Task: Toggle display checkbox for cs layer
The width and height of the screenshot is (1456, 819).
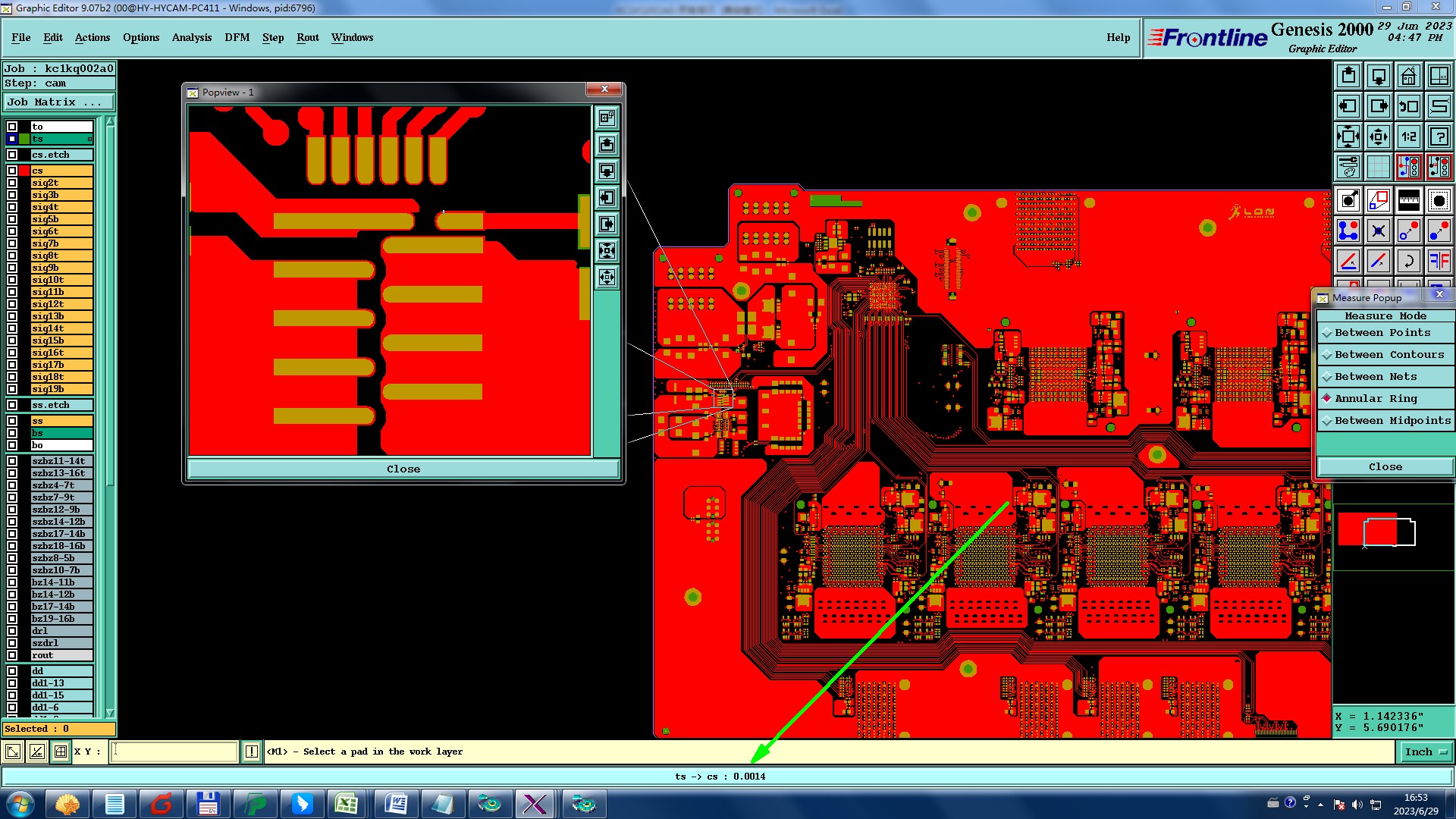Action: click(x=12, y=171)
